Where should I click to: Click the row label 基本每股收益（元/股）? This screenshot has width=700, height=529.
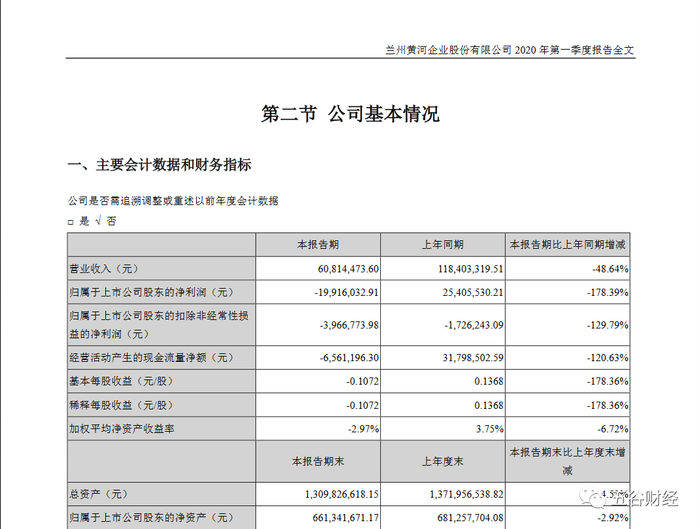[121, 381]
